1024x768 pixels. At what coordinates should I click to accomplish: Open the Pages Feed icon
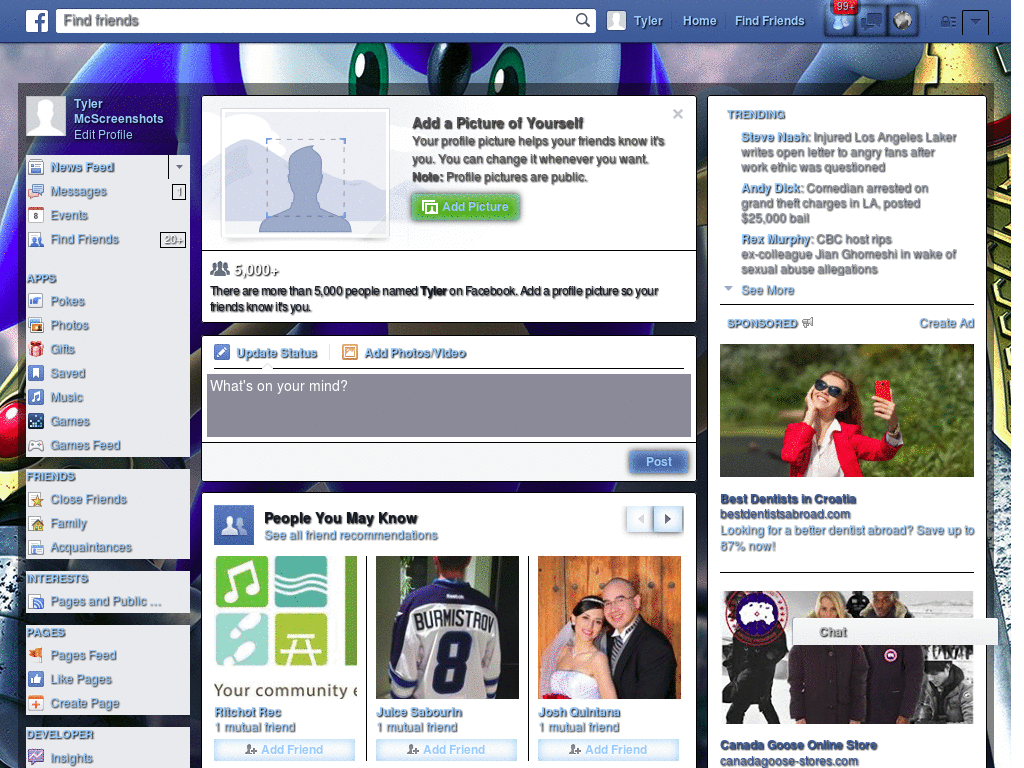[36, 655]
